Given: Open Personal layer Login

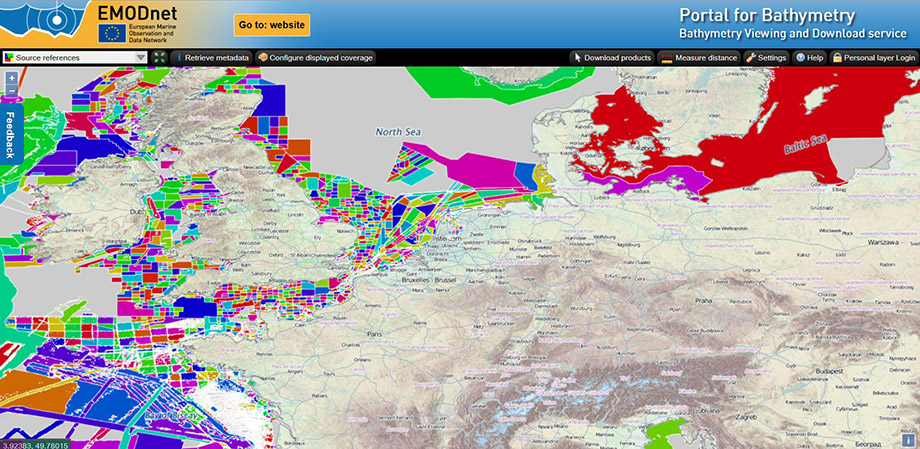Looking at the screenshot, I should tap(873, 58).
